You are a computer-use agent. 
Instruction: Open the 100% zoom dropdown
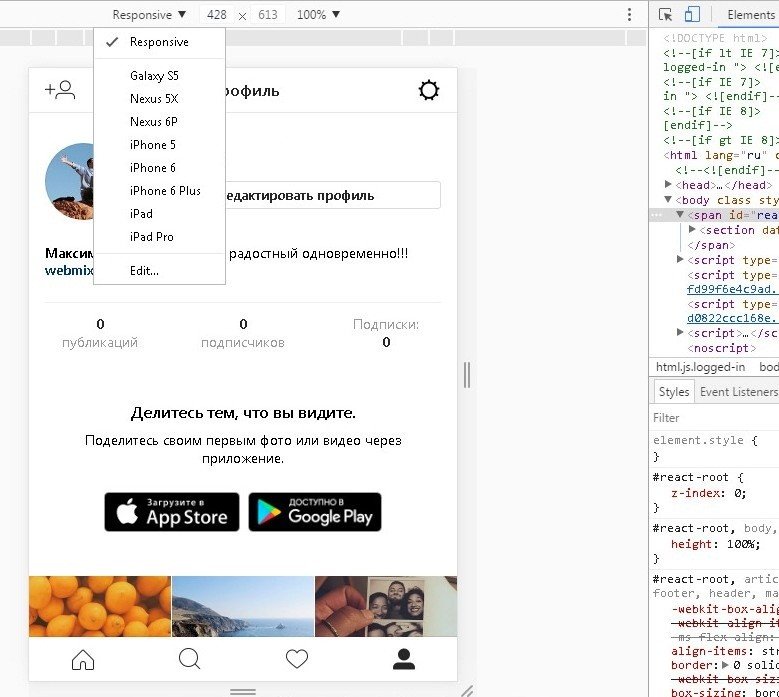pyautogui.click(x=318, y=15)
